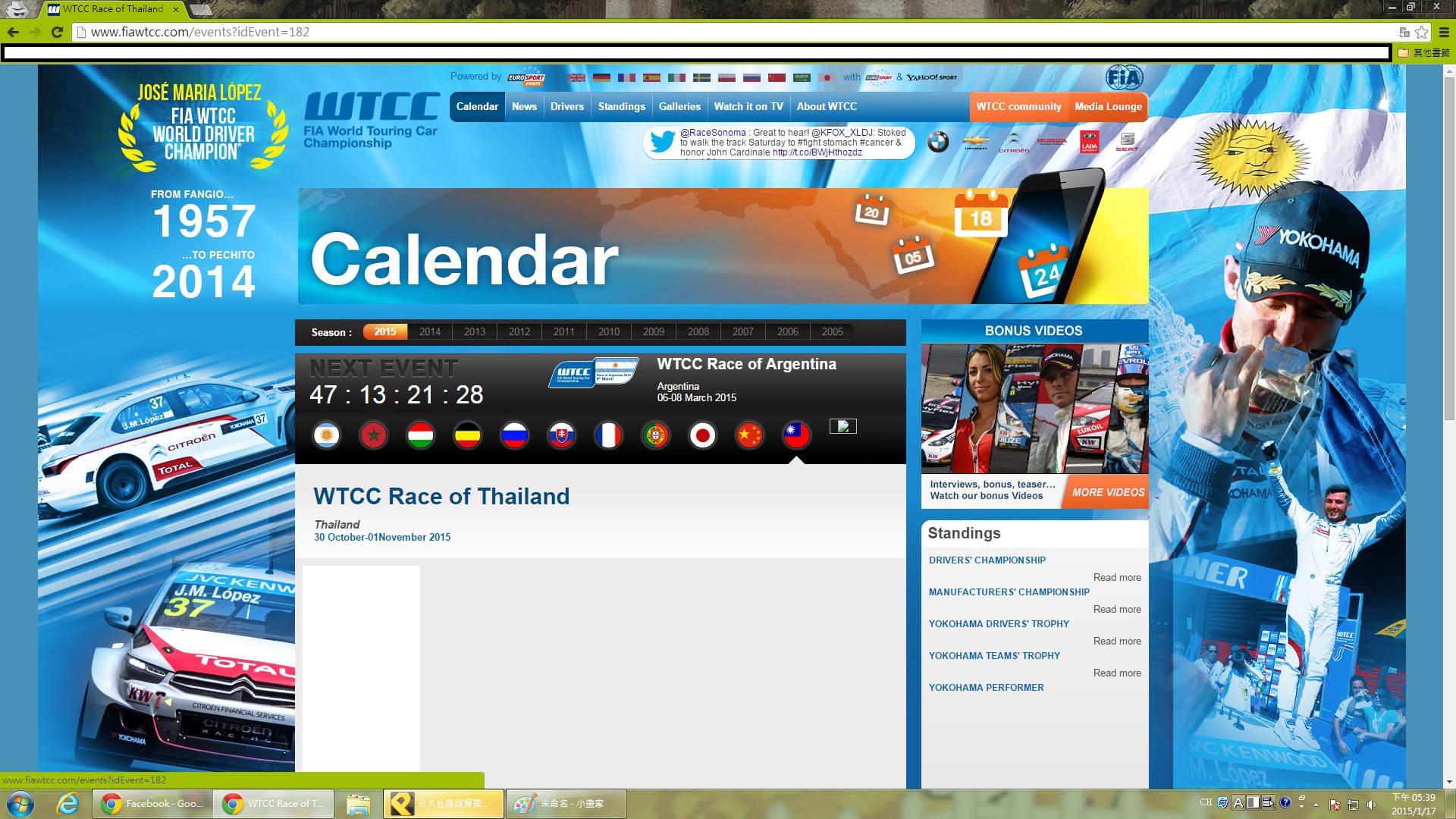
Task: Select the Japanese flag in top language bar
Action: pos(827,77)
